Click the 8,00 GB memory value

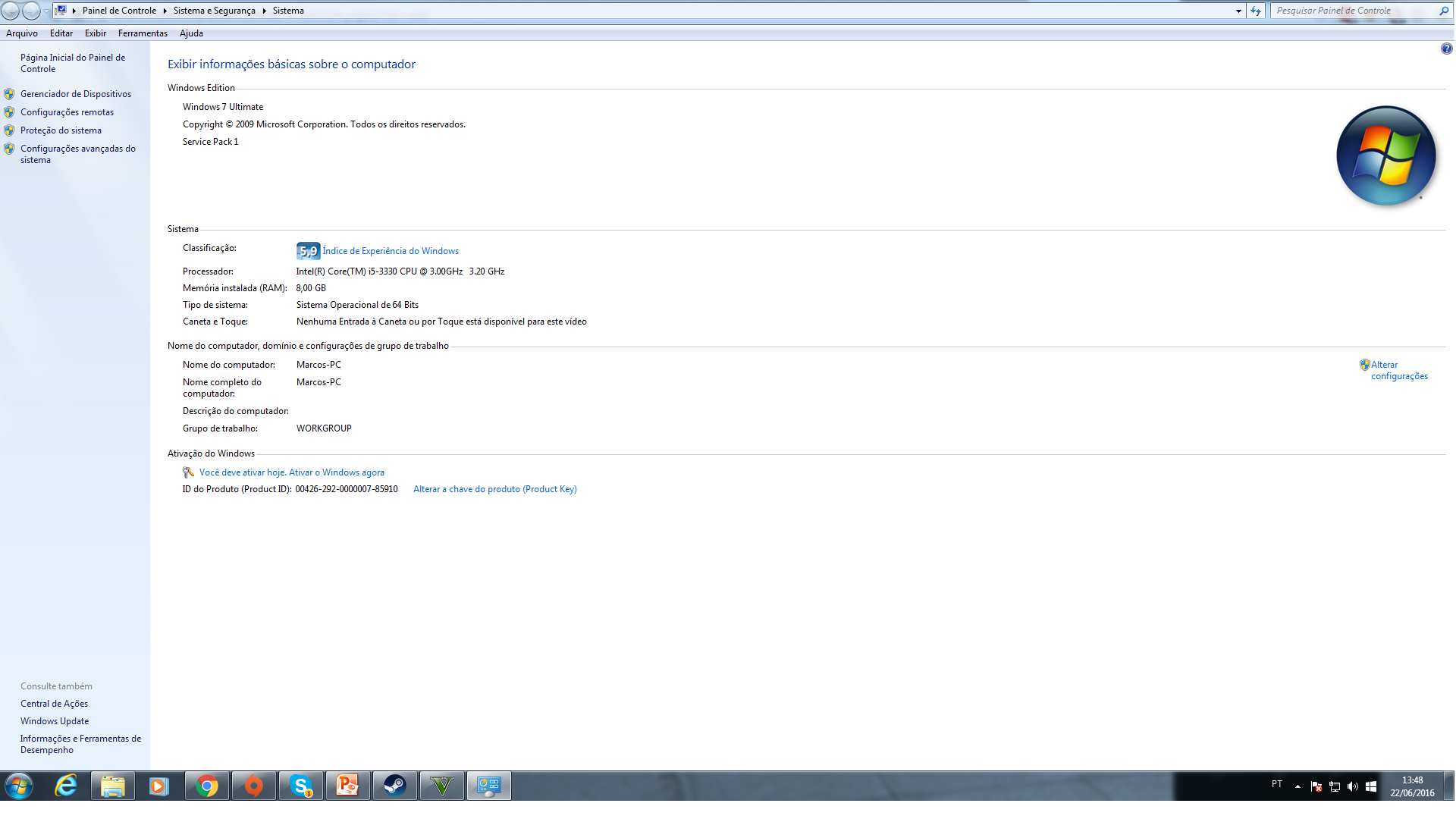(x=311, y=288)
